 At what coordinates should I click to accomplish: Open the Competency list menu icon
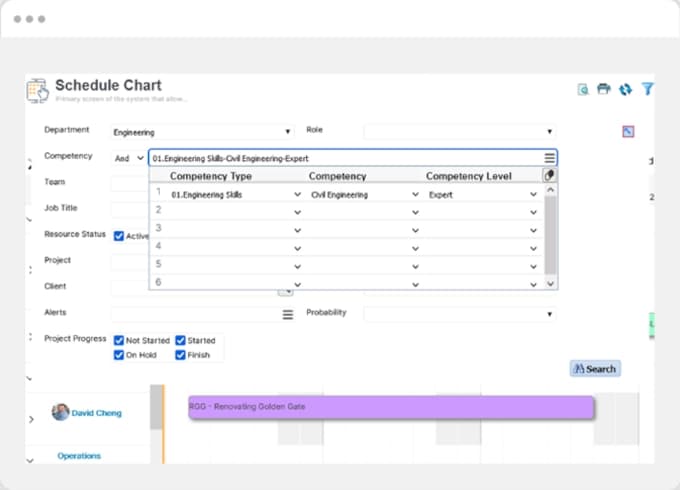point(549,158)
